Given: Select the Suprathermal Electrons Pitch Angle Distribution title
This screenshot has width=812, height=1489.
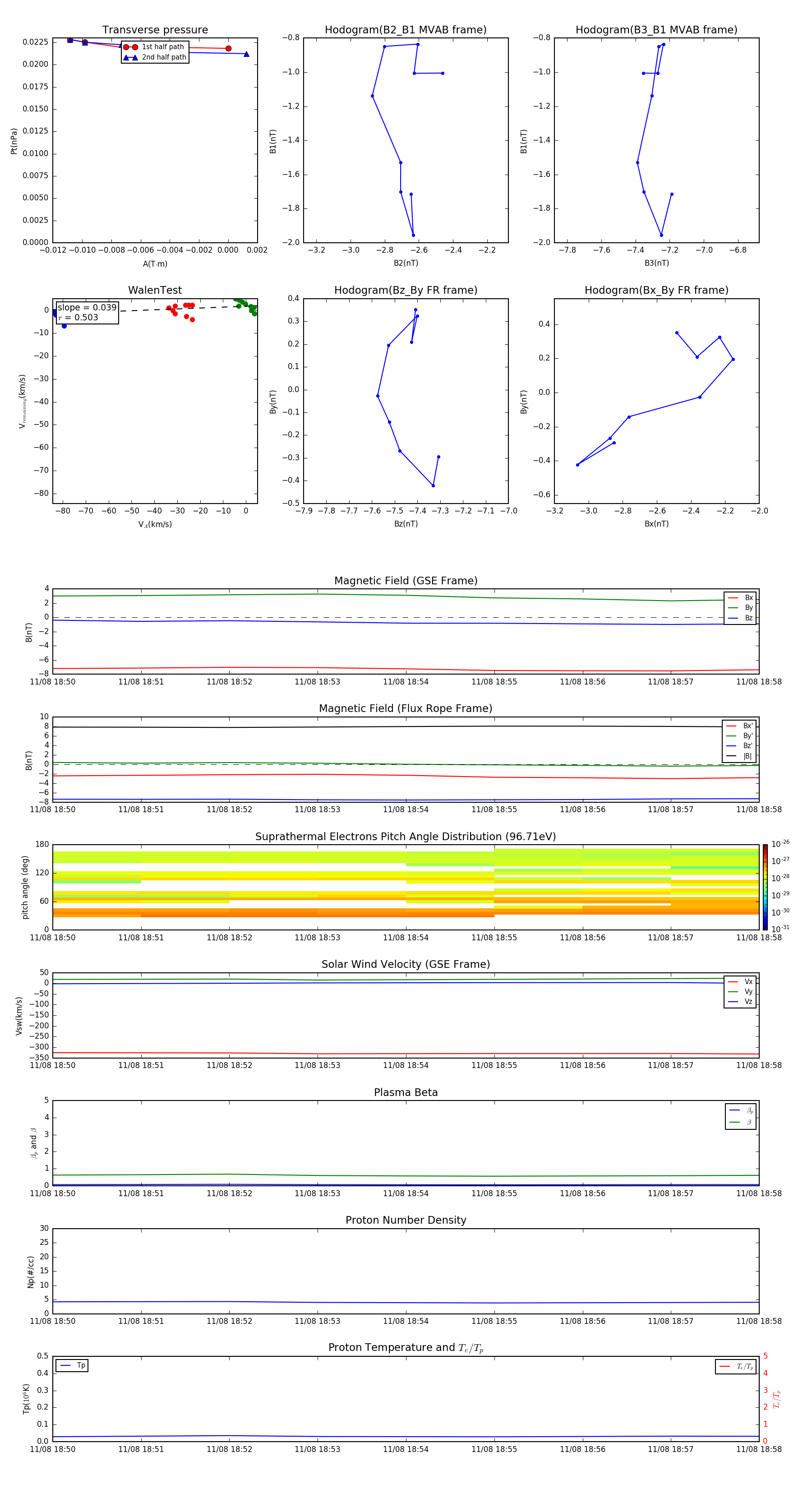Looking at the screenshot, I should [x=406, y=837].
